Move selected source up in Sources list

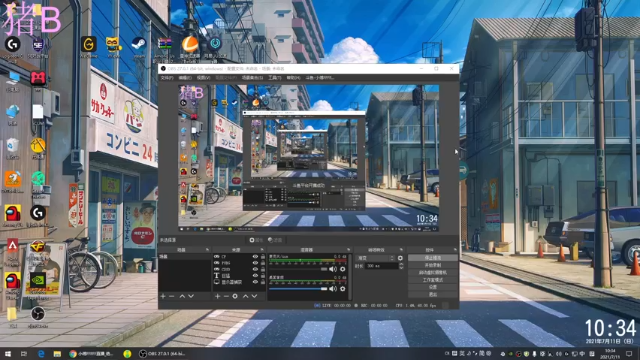tap(246, 296)
